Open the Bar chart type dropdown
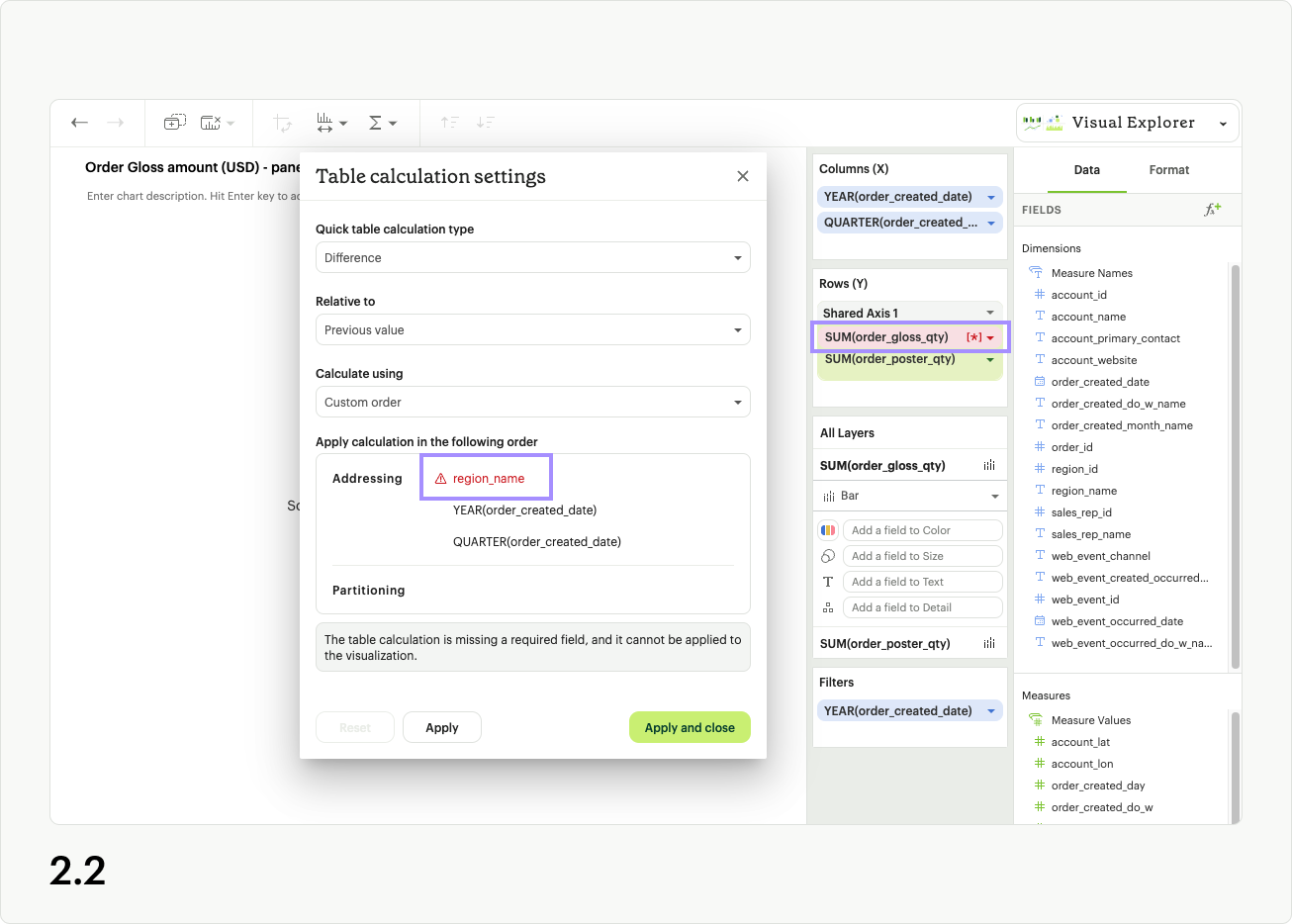Image resolution: width=1292 pixels, height=924 pixels. [x=909, y=496]
